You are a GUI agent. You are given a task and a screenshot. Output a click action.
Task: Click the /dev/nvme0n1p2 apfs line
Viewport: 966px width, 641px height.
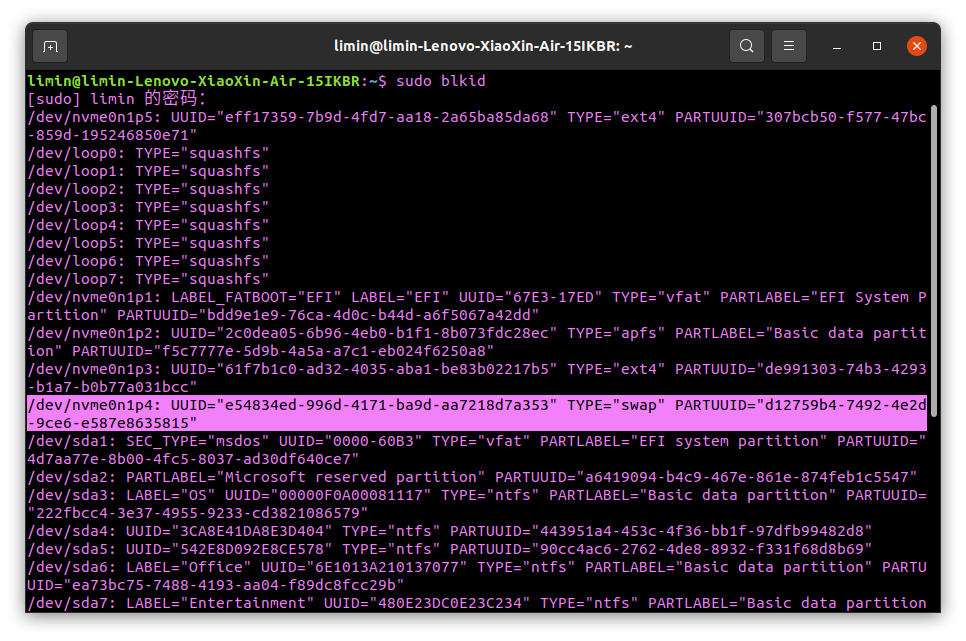477,342
